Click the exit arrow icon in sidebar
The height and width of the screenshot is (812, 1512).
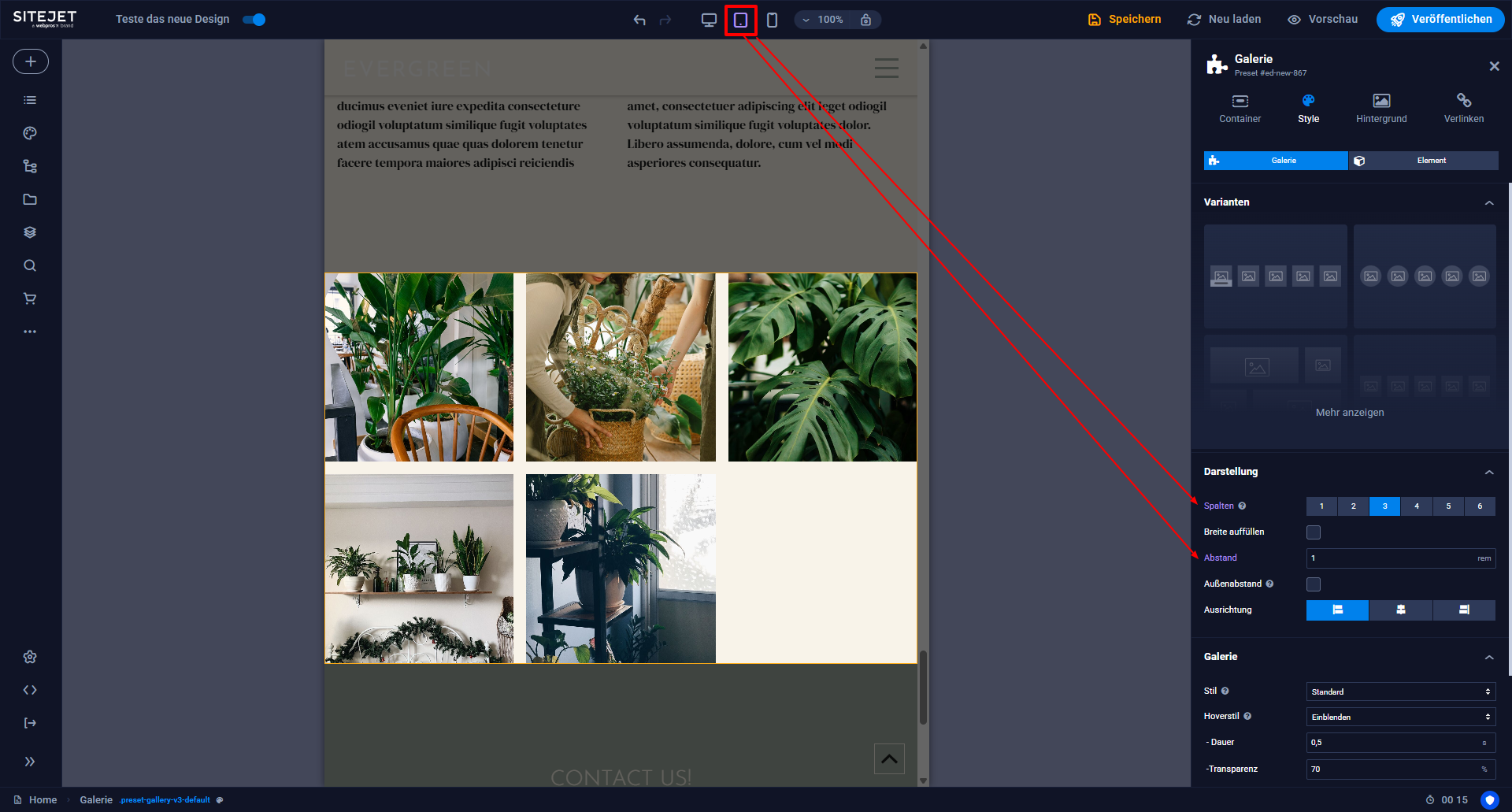point(30,723)
